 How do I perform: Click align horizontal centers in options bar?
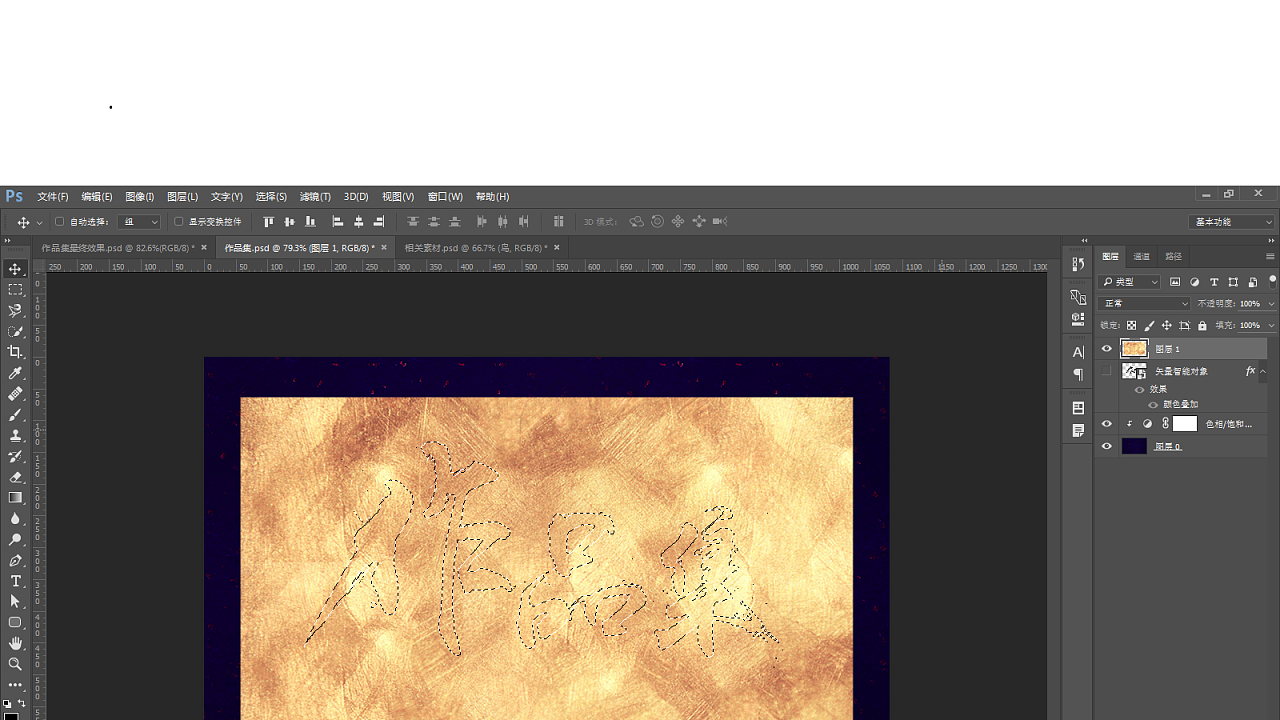point(359,222)
